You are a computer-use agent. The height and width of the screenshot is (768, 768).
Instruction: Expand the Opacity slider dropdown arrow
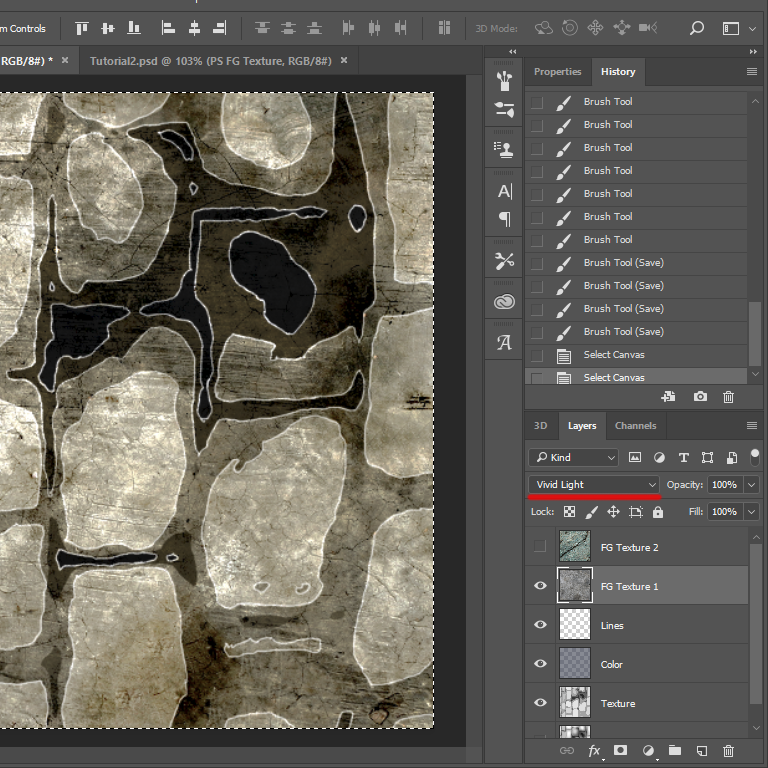[752, 484]
